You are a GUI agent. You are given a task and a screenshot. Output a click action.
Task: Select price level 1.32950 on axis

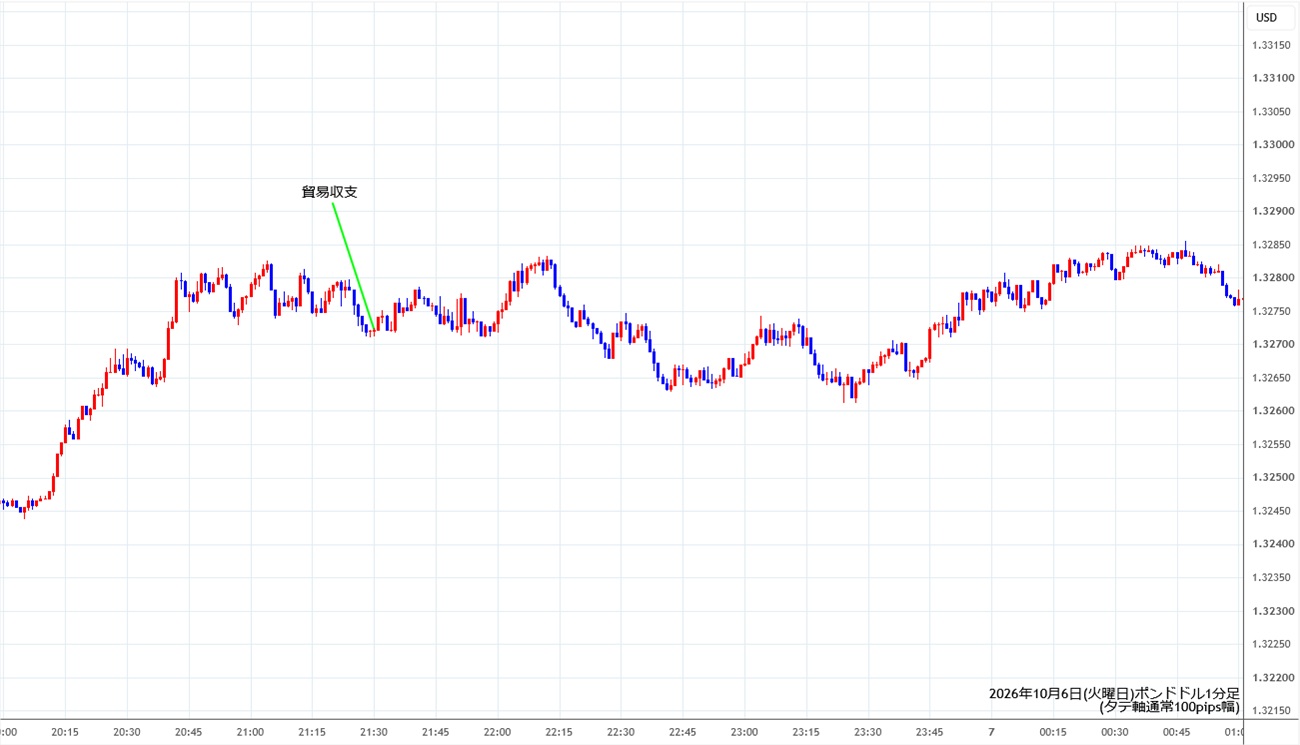[1271, 178]
